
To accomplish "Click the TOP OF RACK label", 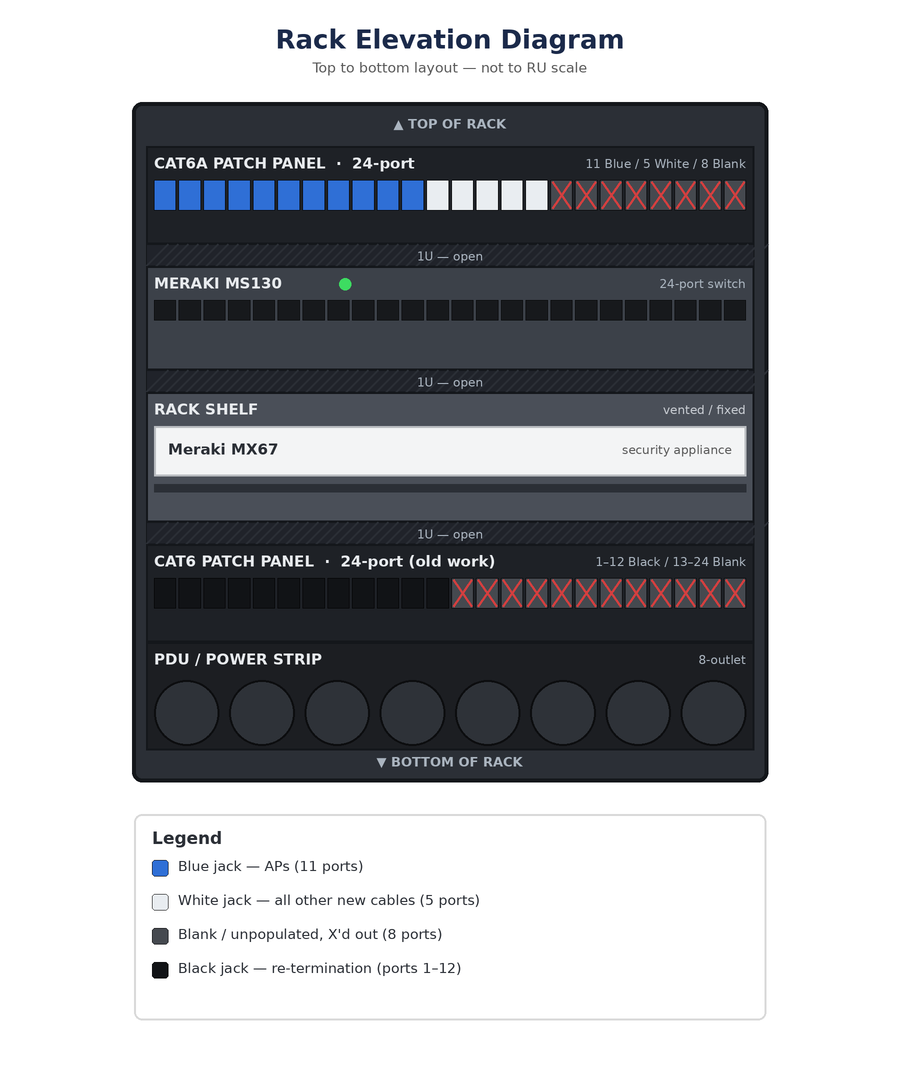I will point(450,125).
